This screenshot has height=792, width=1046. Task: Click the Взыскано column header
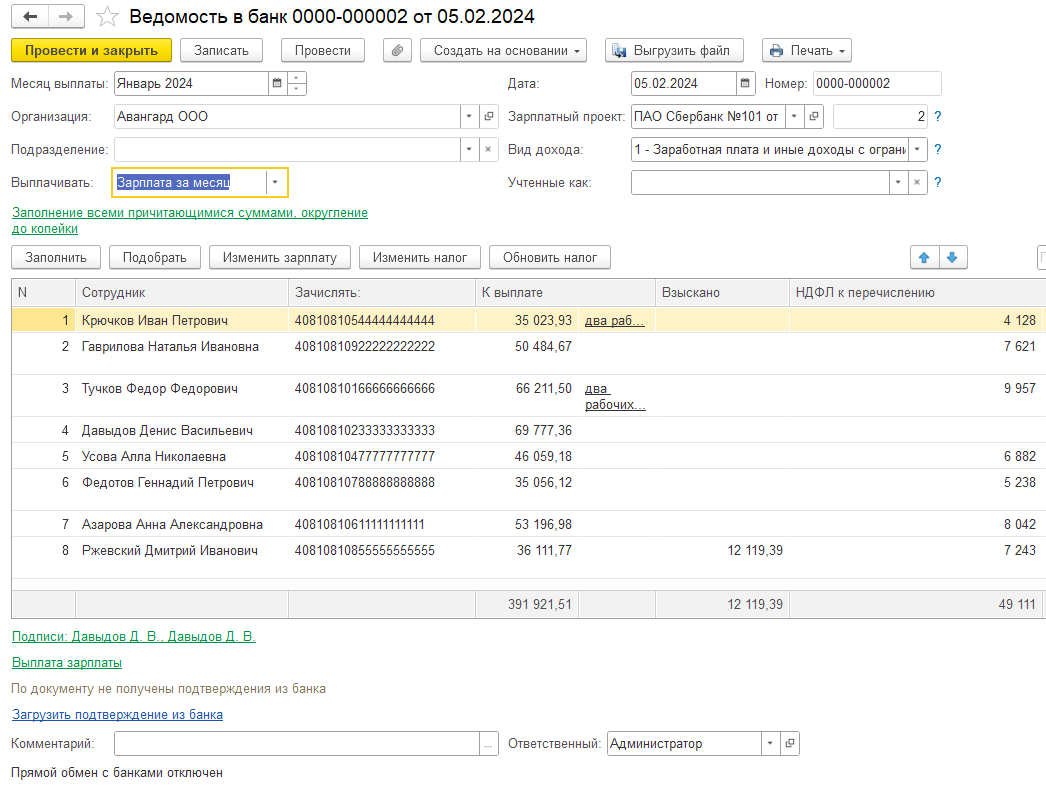pyautogui.click(x=722, y=293)
